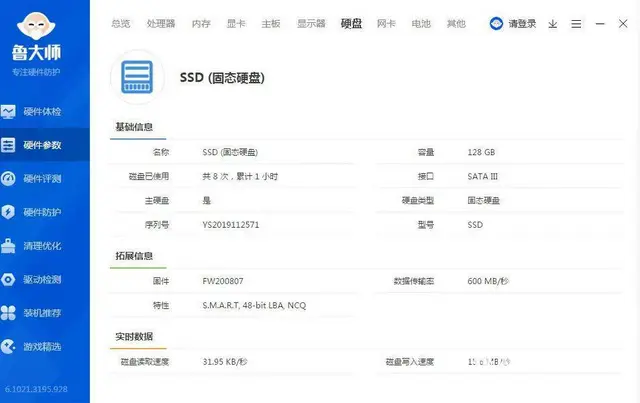The height and width of the screenshot is (403, 640).
Task: Open 游戏精选 label in sidebar
Action: pos(42,347)
